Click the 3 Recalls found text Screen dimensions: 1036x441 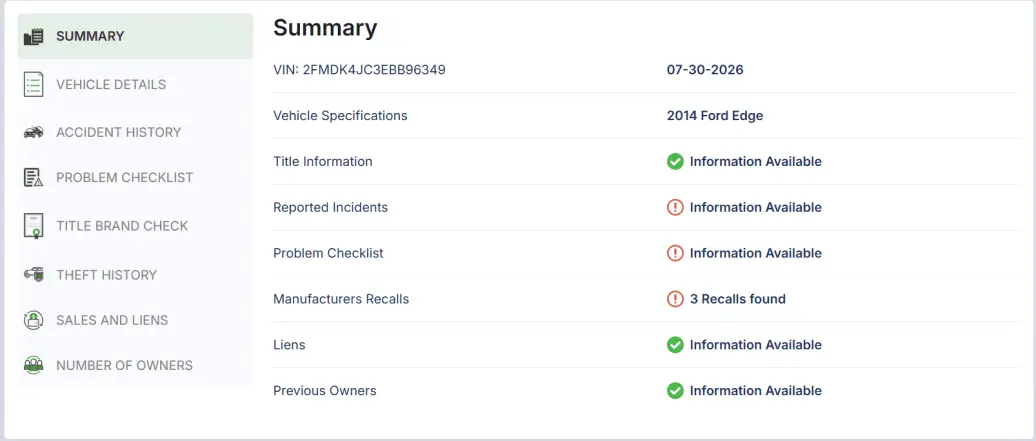(x=737, y=299)
